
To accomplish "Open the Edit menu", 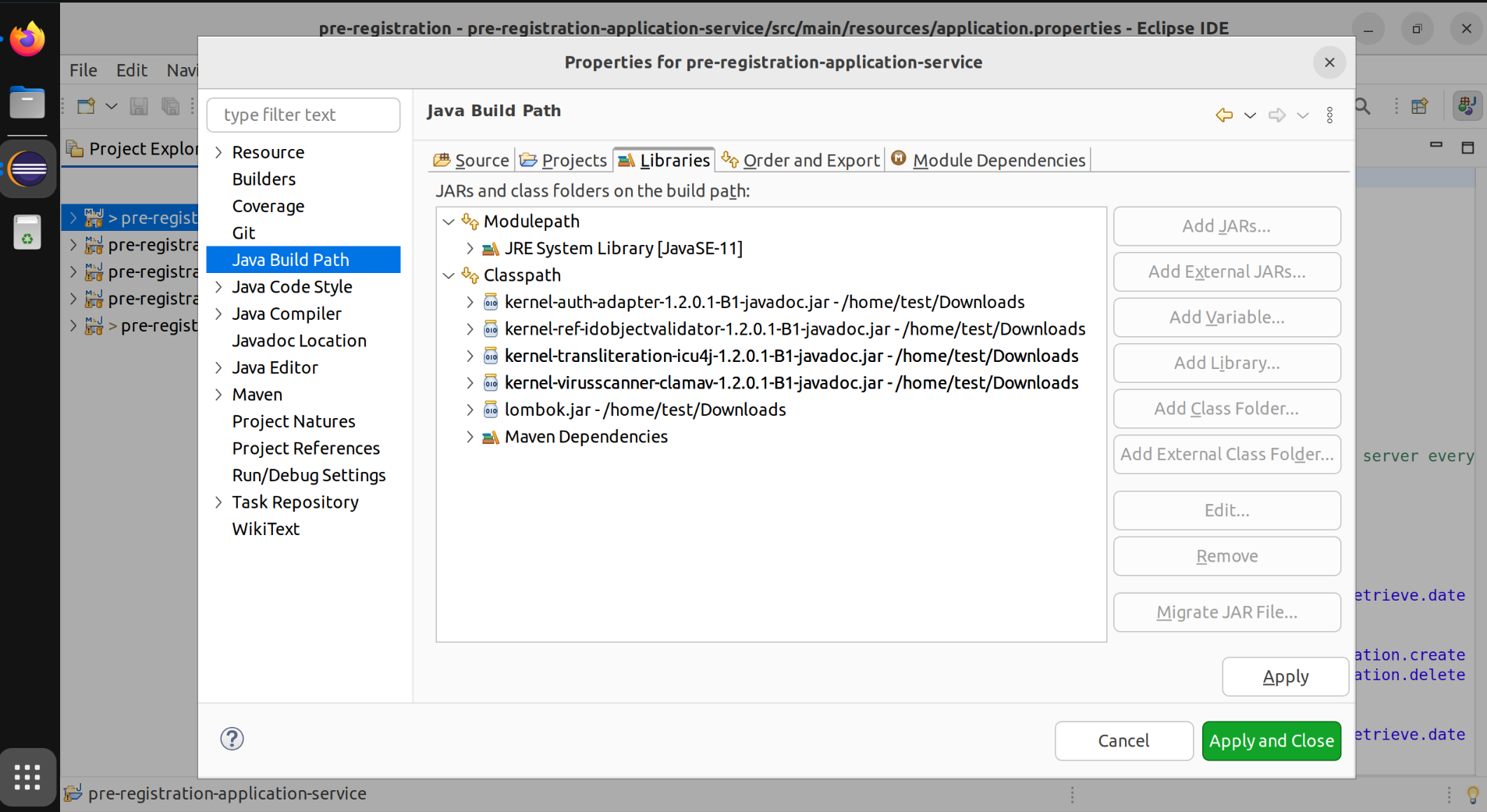I will [x=132, y=70].
